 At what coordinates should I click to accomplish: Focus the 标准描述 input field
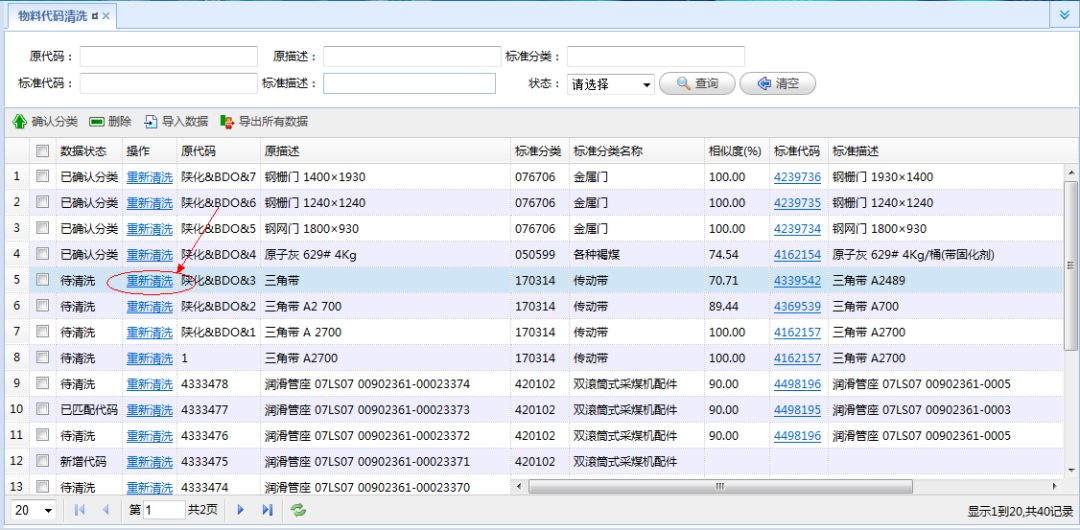409,83
